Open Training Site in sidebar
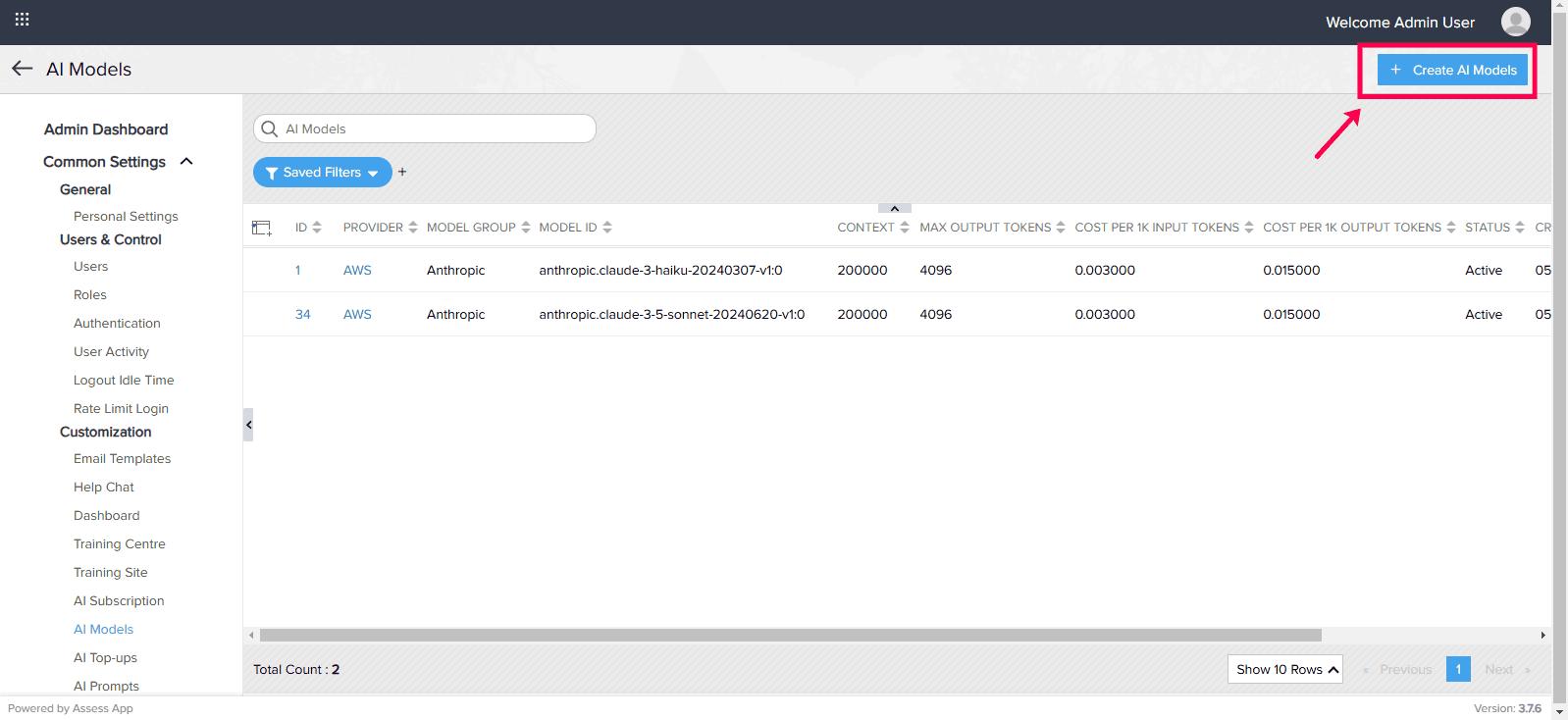 (110, 573)
